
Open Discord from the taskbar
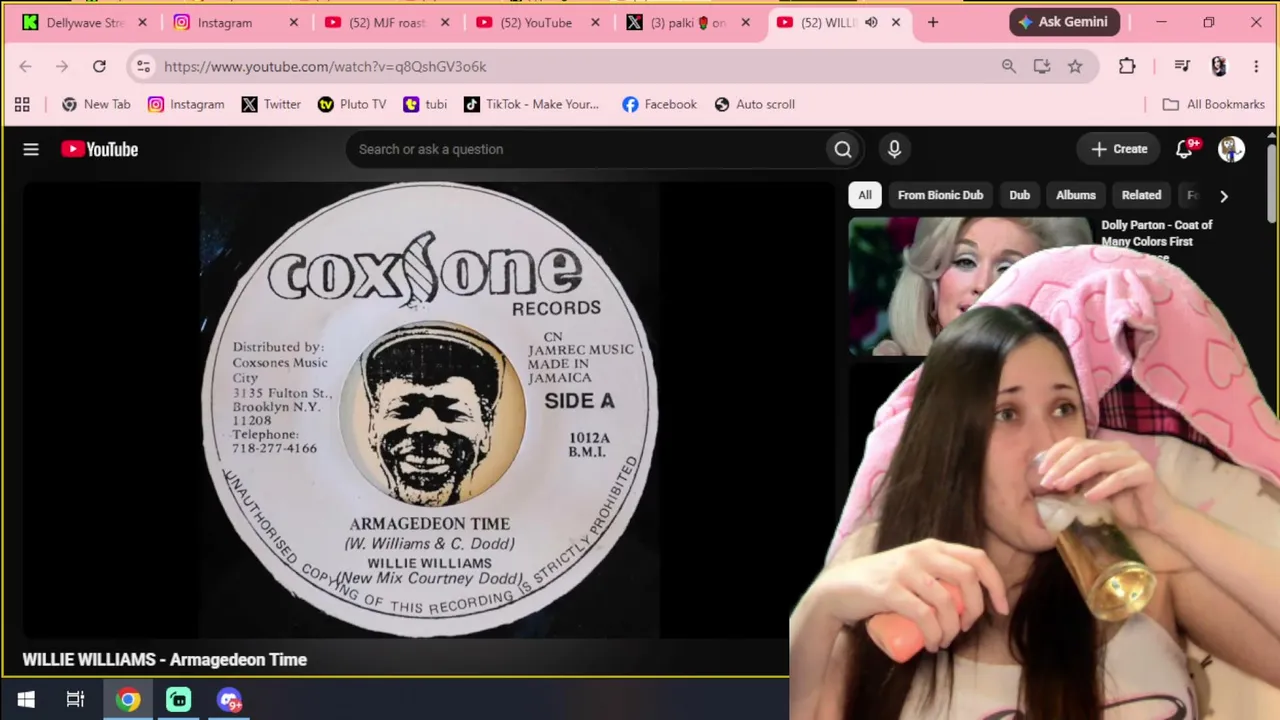click(229, 700)
